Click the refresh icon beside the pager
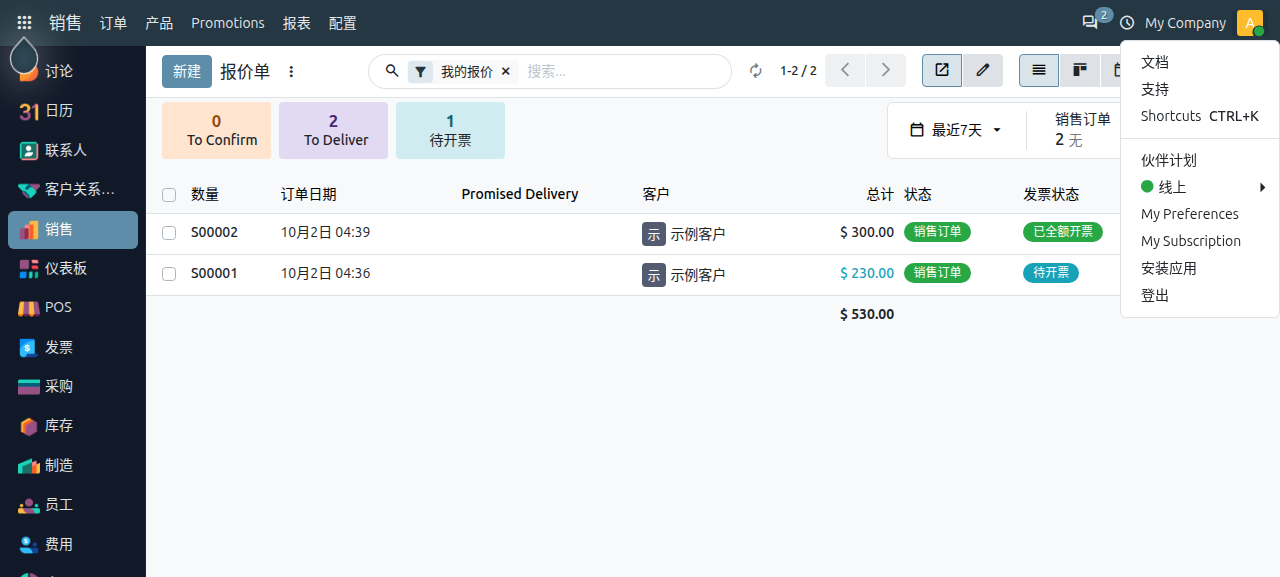 pyautogui.click(x=756, y=71)
